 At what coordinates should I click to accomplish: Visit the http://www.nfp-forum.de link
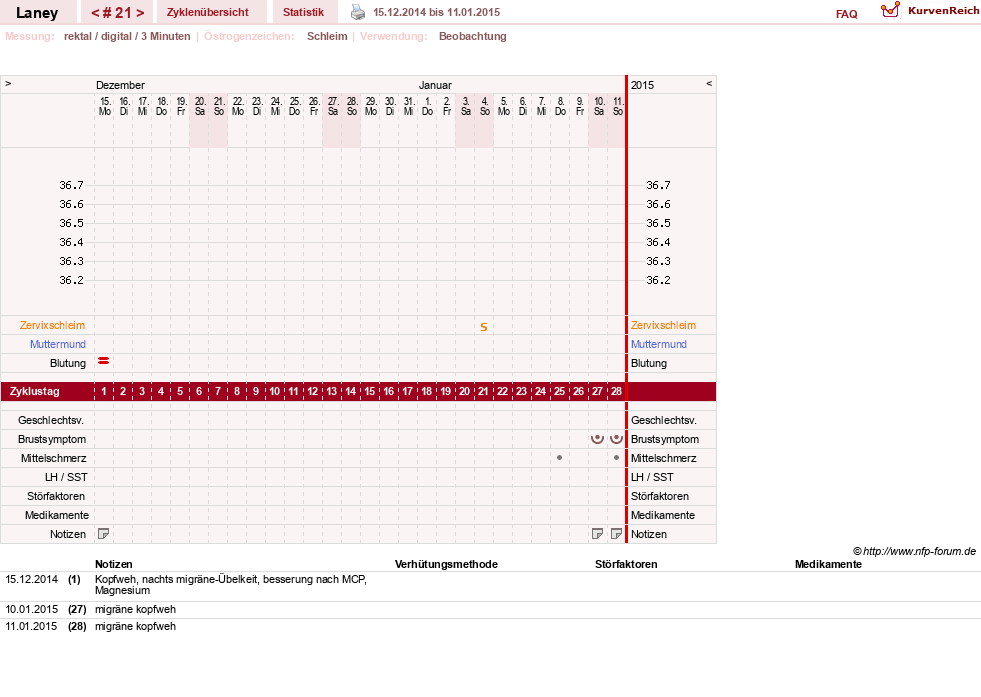click(x=920, y=551)
